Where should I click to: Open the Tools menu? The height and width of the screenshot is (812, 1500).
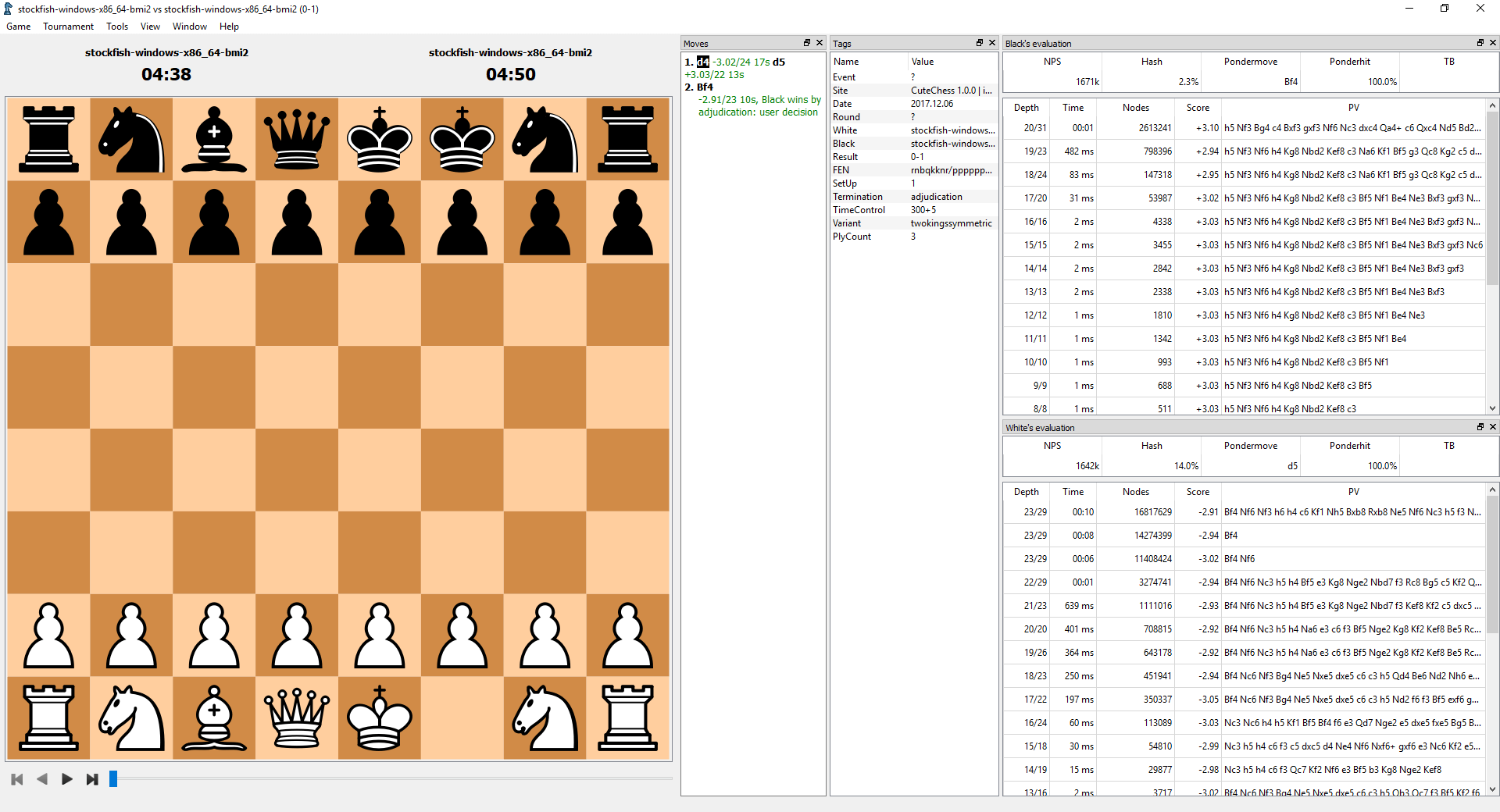117,27
